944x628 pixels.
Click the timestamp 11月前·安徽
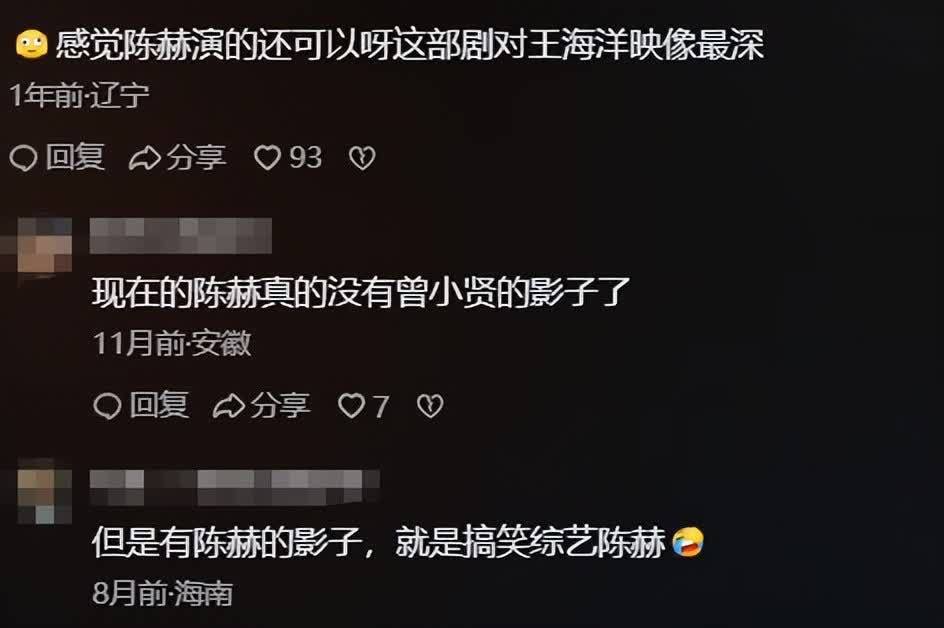172,344
